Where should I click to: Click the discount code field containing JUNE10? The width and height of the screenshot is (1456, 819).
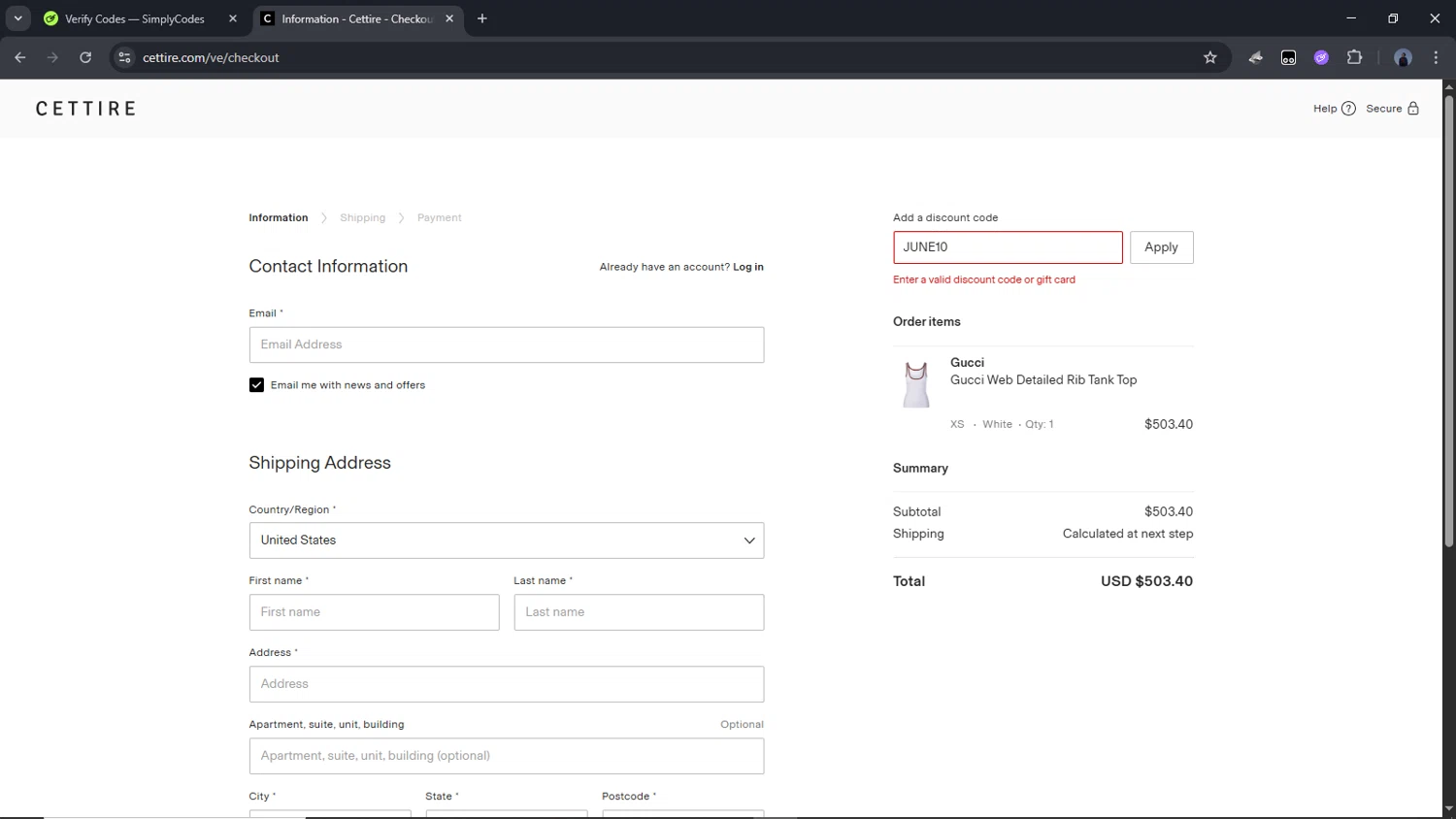click(x=1008, y=247)
